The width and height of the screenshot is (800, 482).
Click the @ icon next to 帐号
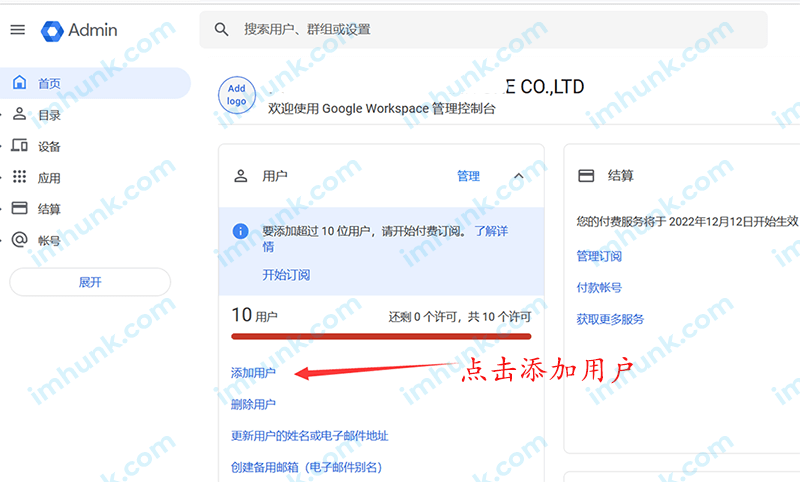click(19, 239)
